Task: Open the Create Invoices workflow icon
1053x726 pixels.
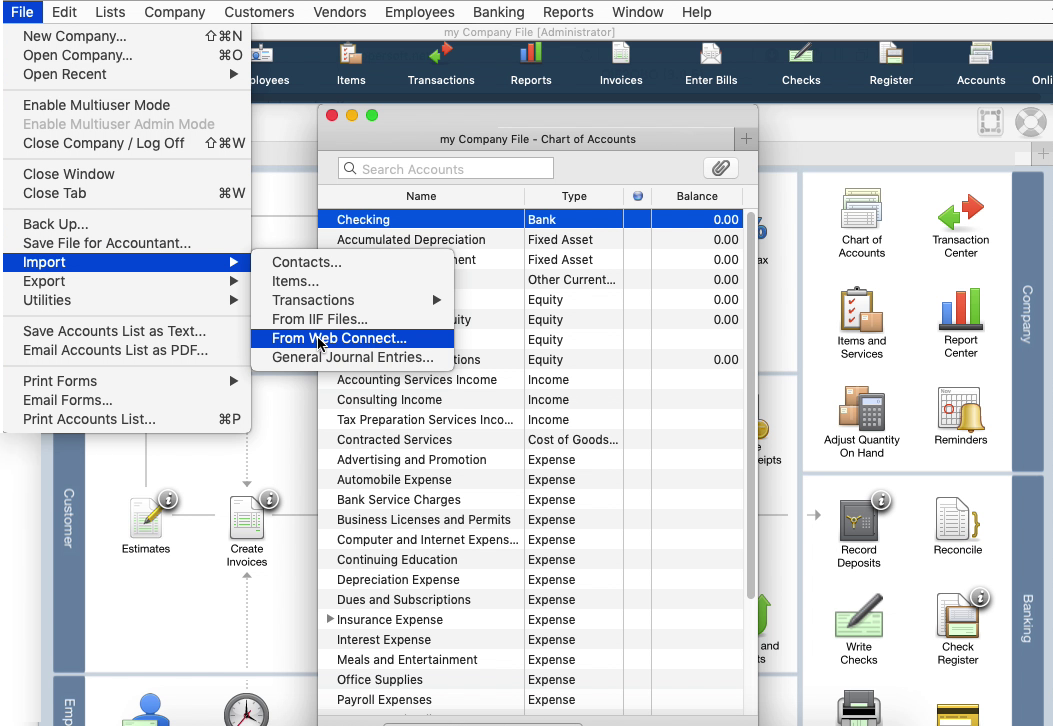Action: (x=246, y=532)
